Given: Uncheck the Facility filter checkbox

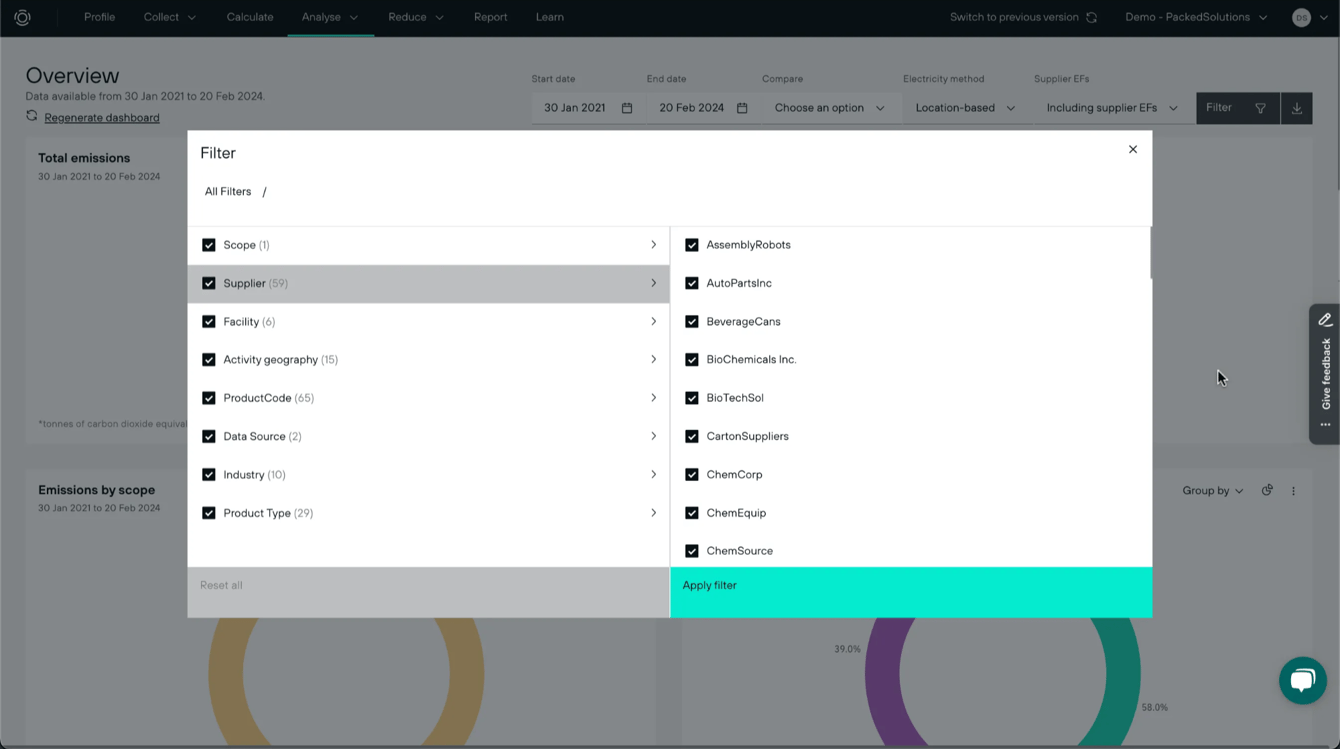Looking at the screenshot, I should 209,321.
